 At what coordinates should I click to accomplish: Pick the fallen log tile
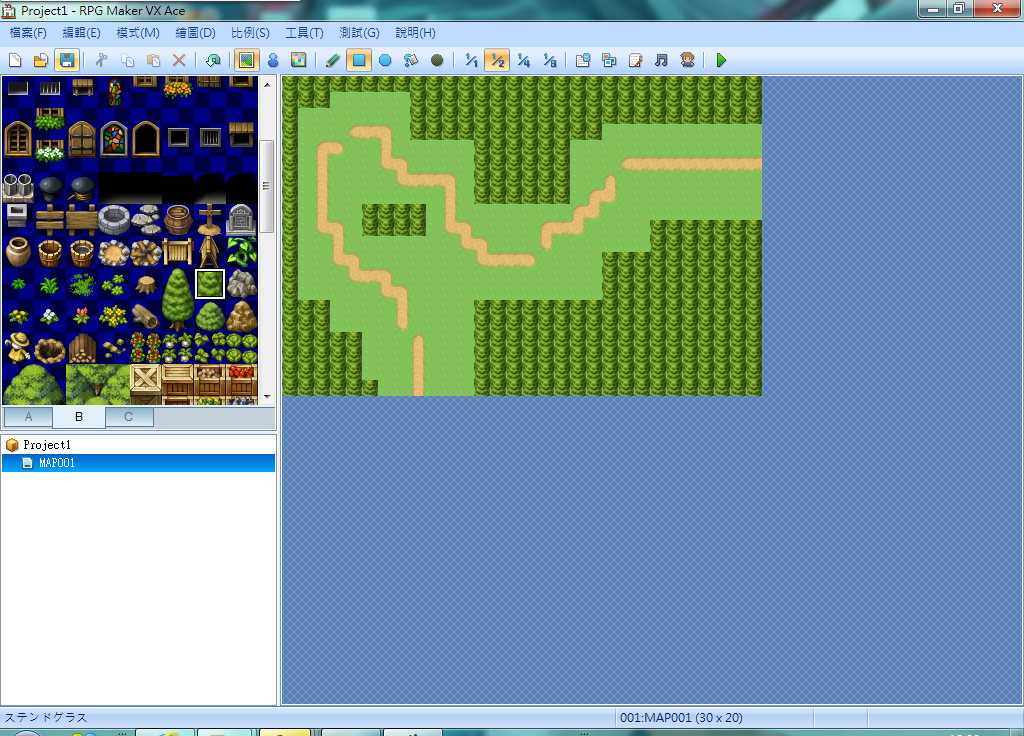(146, 316)
